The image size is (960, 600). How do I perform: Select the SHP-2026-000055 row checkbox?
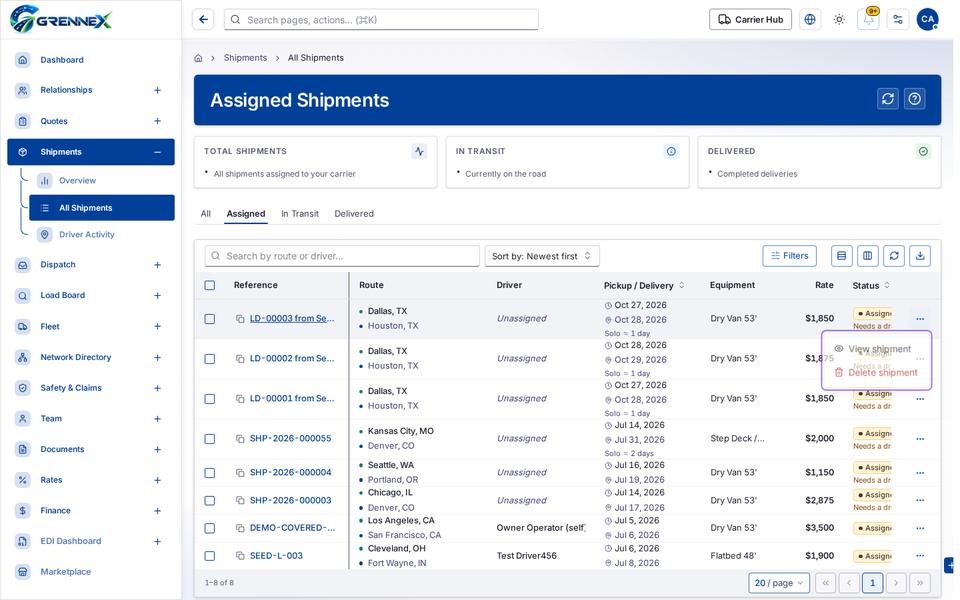point(210,439)
